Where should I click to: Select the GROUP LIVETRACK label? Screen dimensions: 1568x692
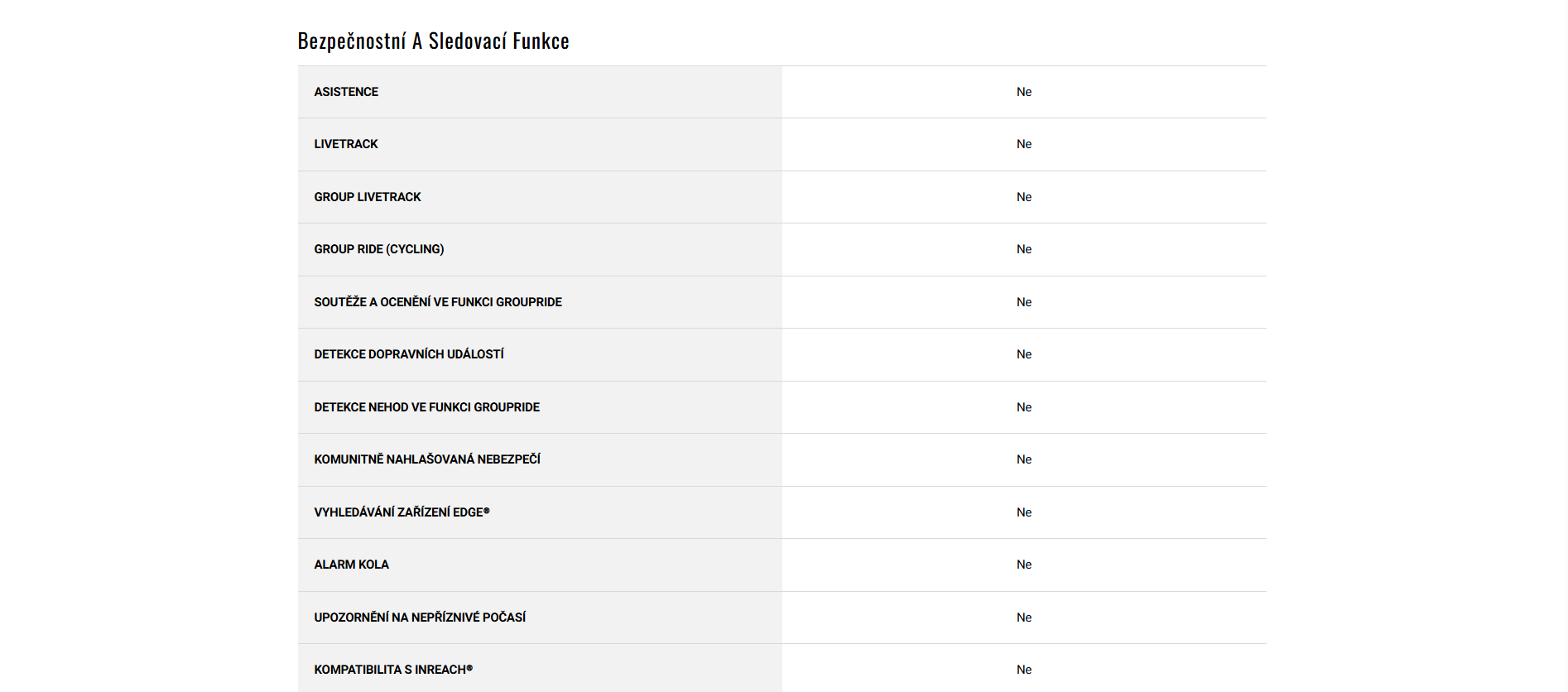[368, 197]
